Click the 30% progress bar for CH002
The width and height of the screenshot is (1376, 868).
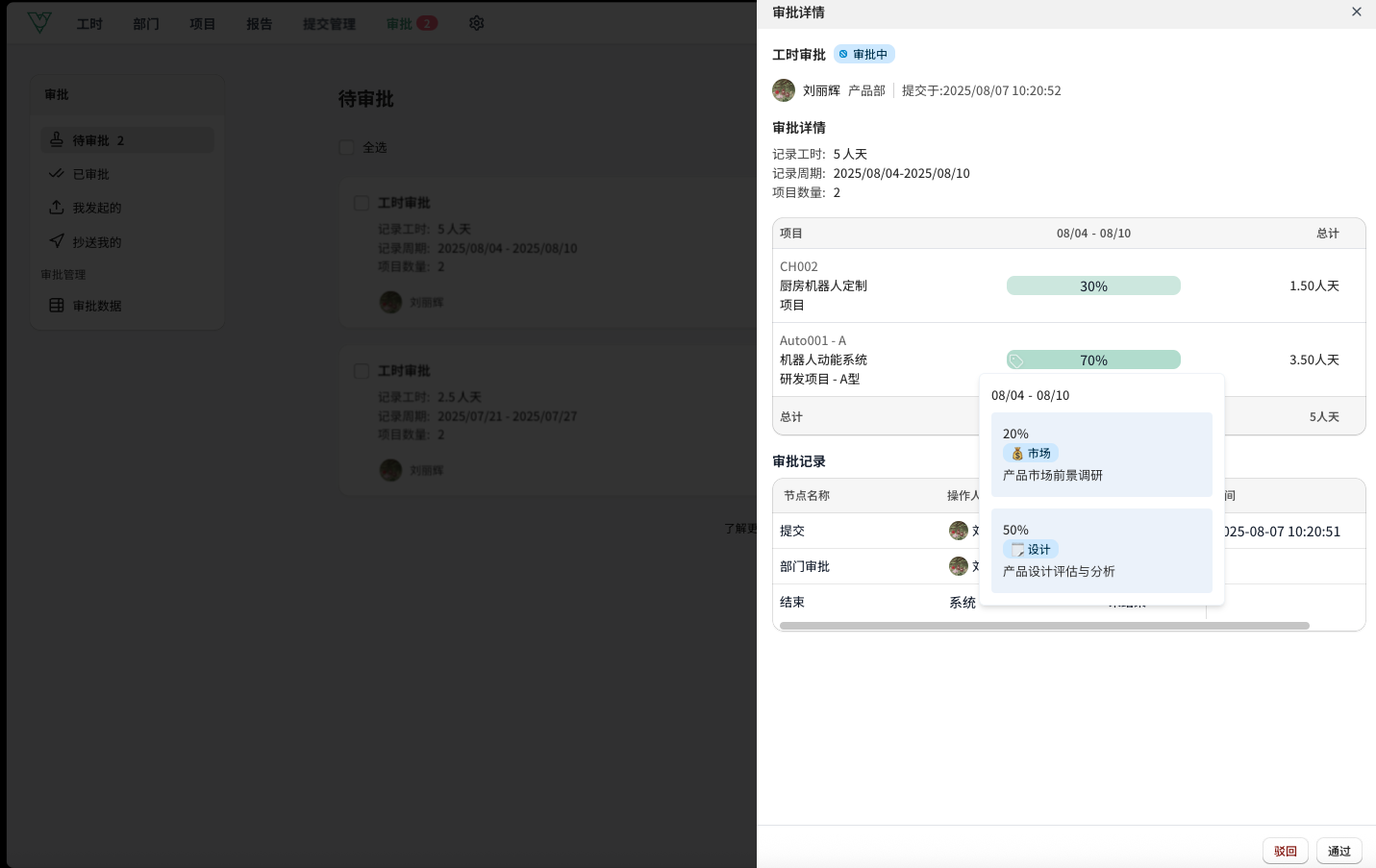(1093, 285)
